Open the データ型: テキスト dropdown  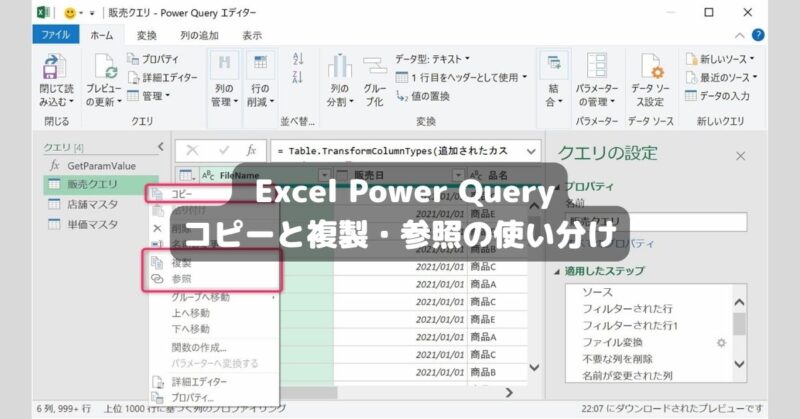[432, 59]
